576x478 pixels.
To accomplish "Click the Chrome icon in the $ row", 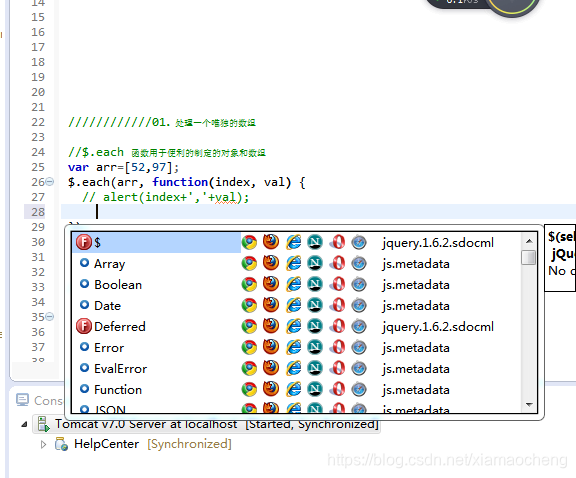I will click(249, 242).
